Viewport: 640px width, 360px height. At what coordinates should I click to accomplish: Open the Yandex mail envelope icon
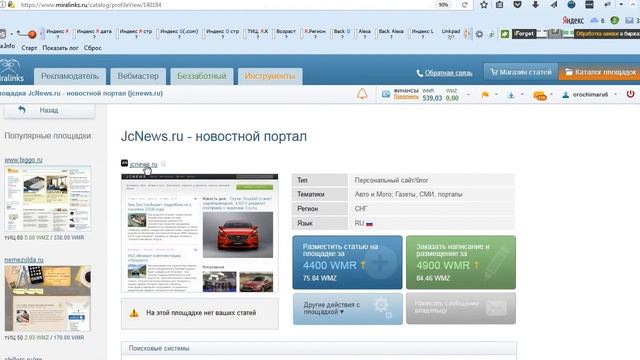[x=629, y=20]
